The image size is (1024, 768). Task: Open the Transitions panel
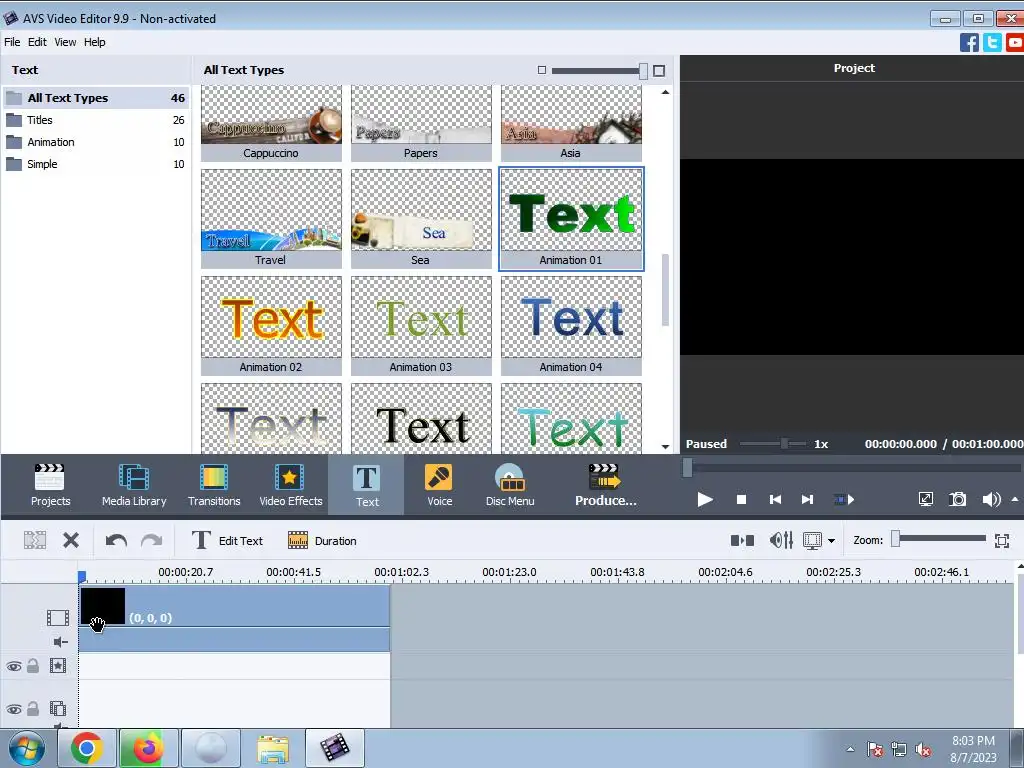(214, 485)
